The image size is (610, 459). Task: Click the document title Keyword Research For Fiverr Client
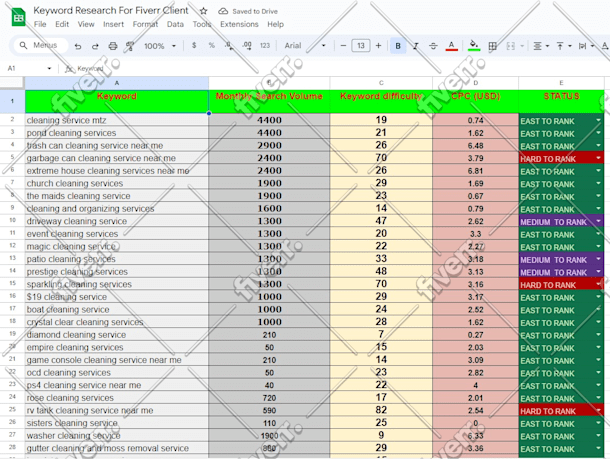coord(111,11)
